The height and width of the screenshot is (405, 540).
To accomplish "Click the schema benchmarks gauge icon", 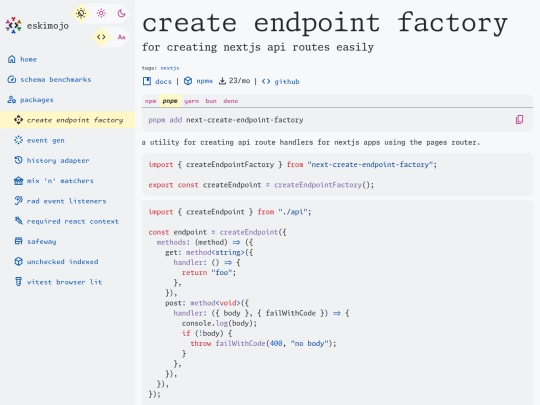I will (12, 80).
